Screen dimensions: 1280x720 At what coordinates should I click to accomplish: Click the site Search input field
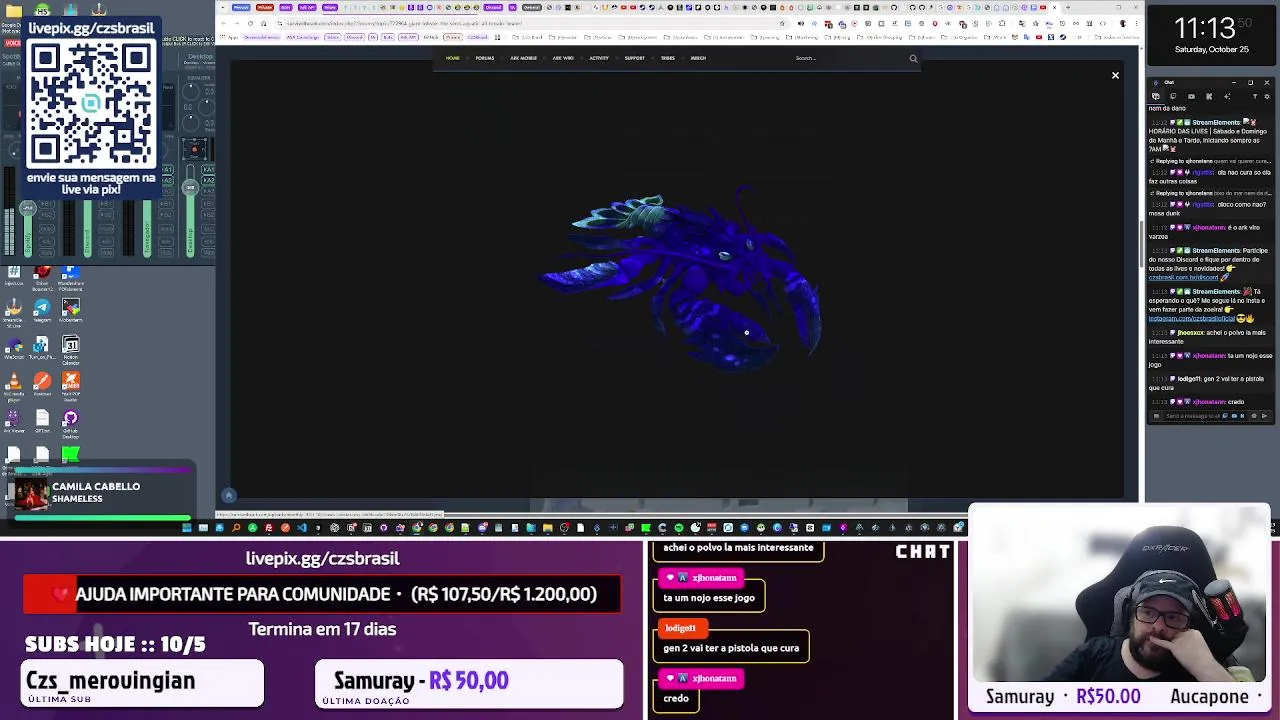pos(848,58)
